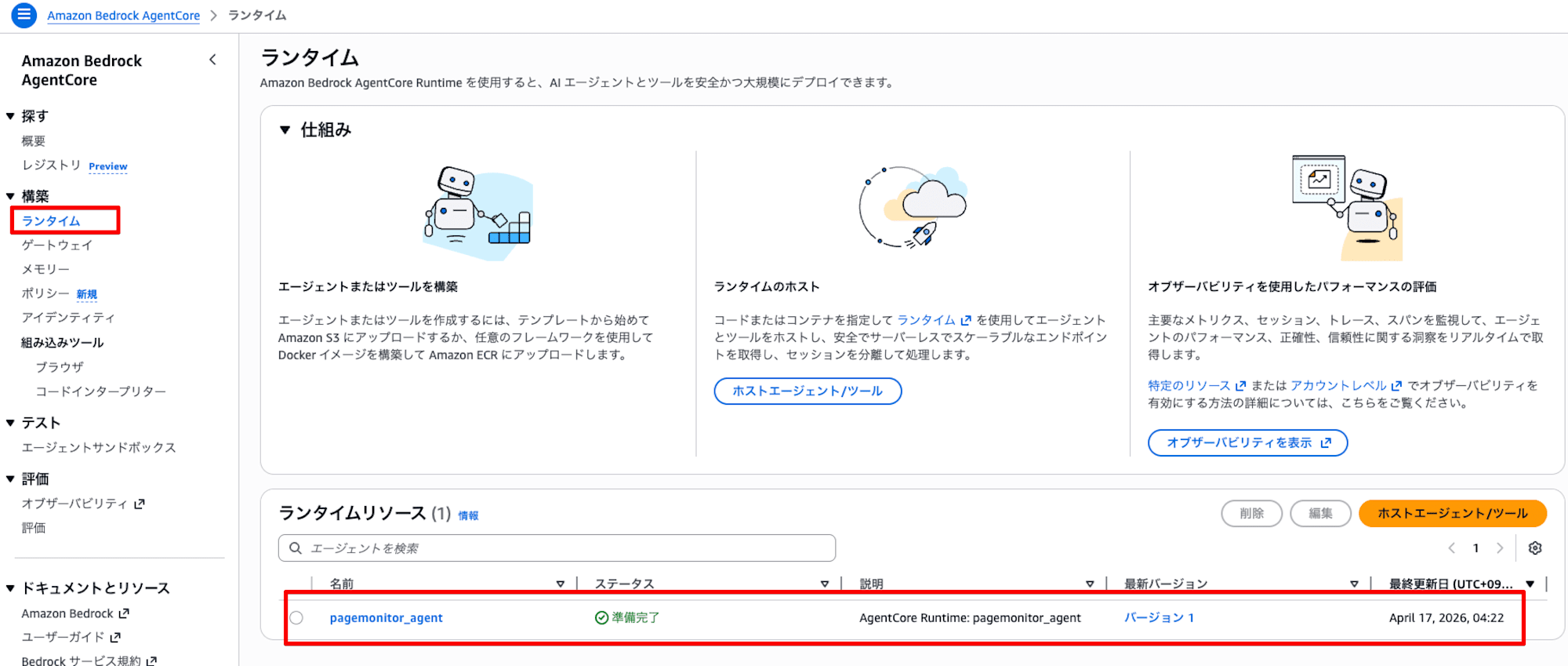This screenshot has height=666, width=1568.
Task: Collapse the テスト navigation section
Action: 10,423
